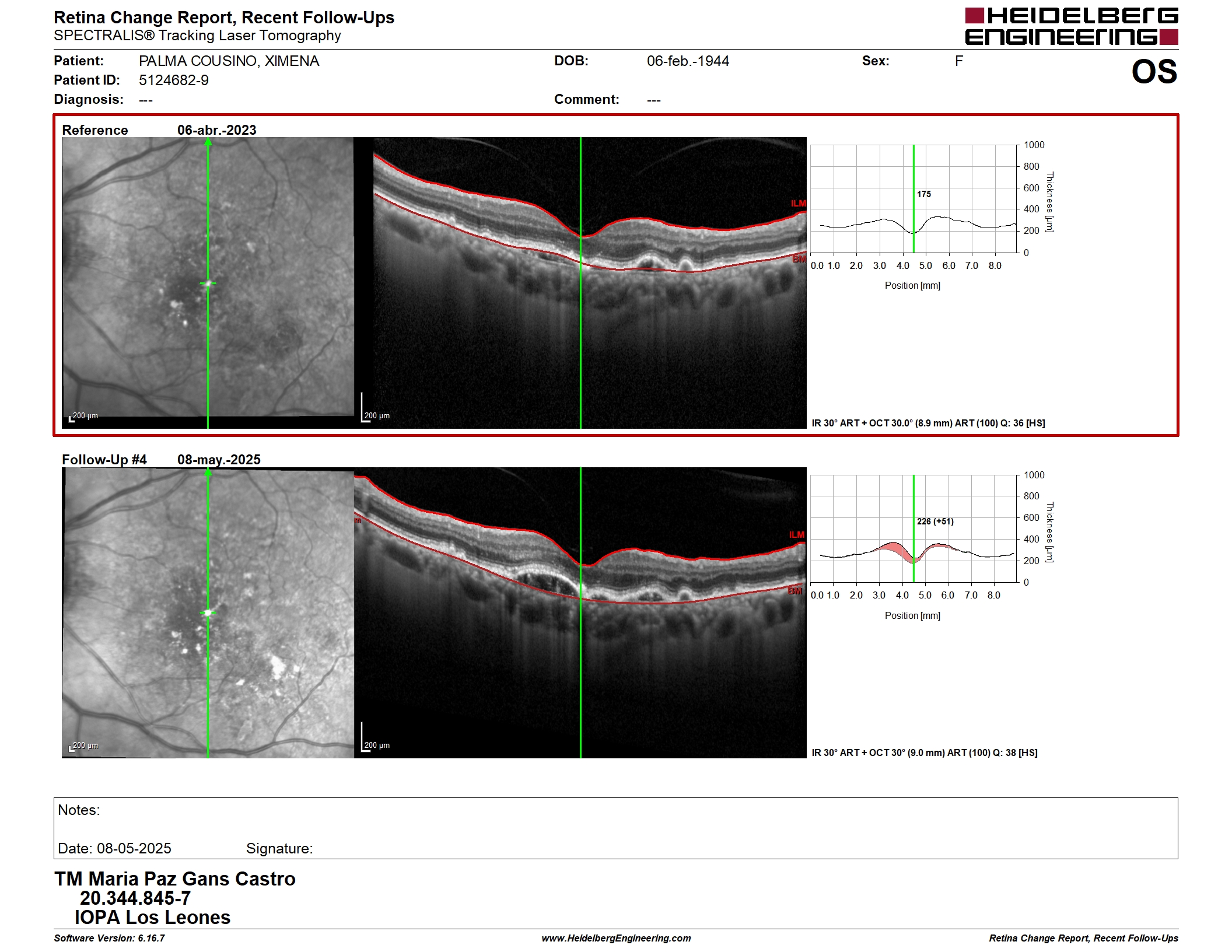Screen dimensions: 1232x952
Task: Click the IOPA Los Leones text
Action: pyautogui.click(x=152, y=918)
